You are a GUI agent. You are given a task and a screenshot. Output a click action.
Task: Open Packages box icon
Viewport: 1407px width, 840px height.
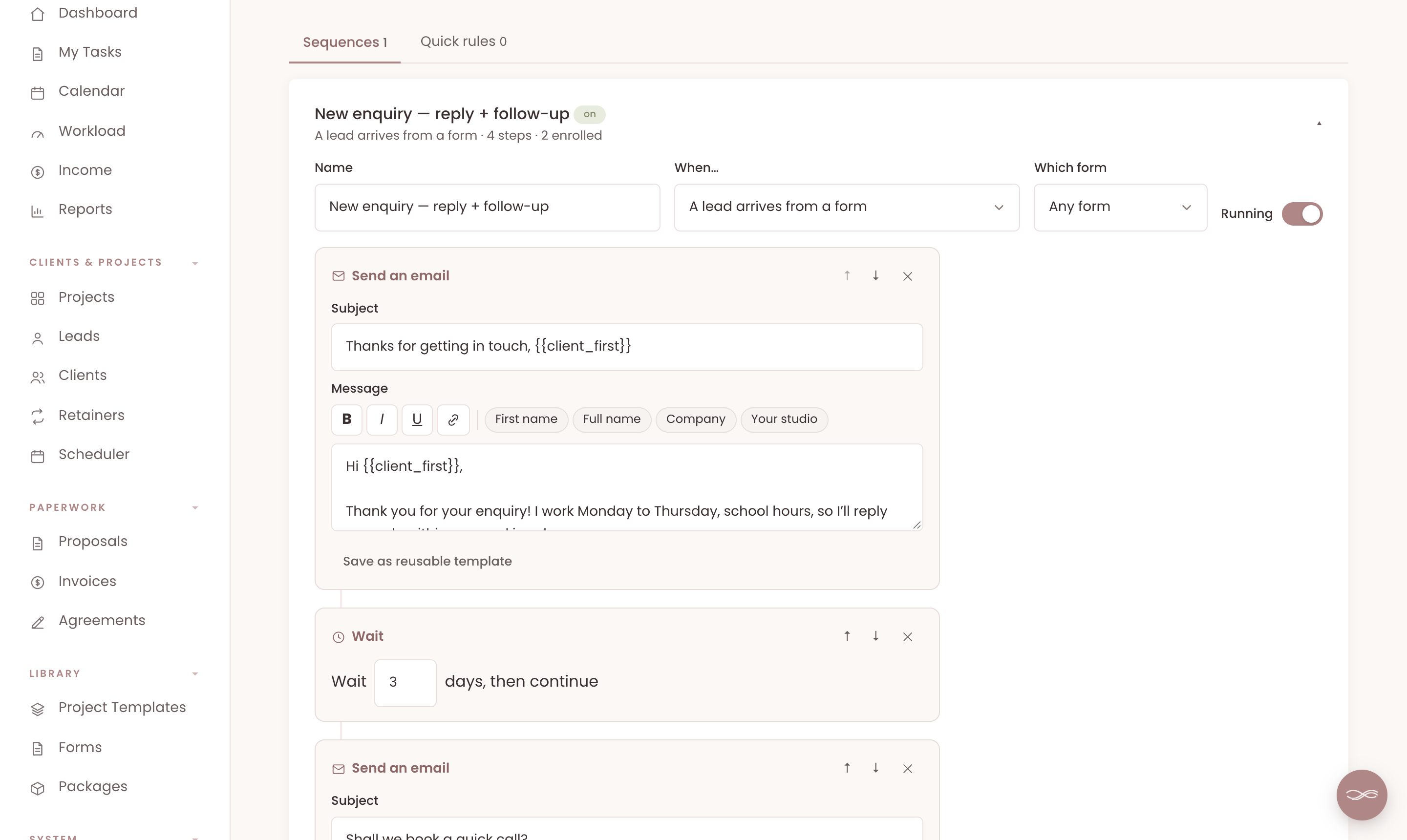point(37,789)
